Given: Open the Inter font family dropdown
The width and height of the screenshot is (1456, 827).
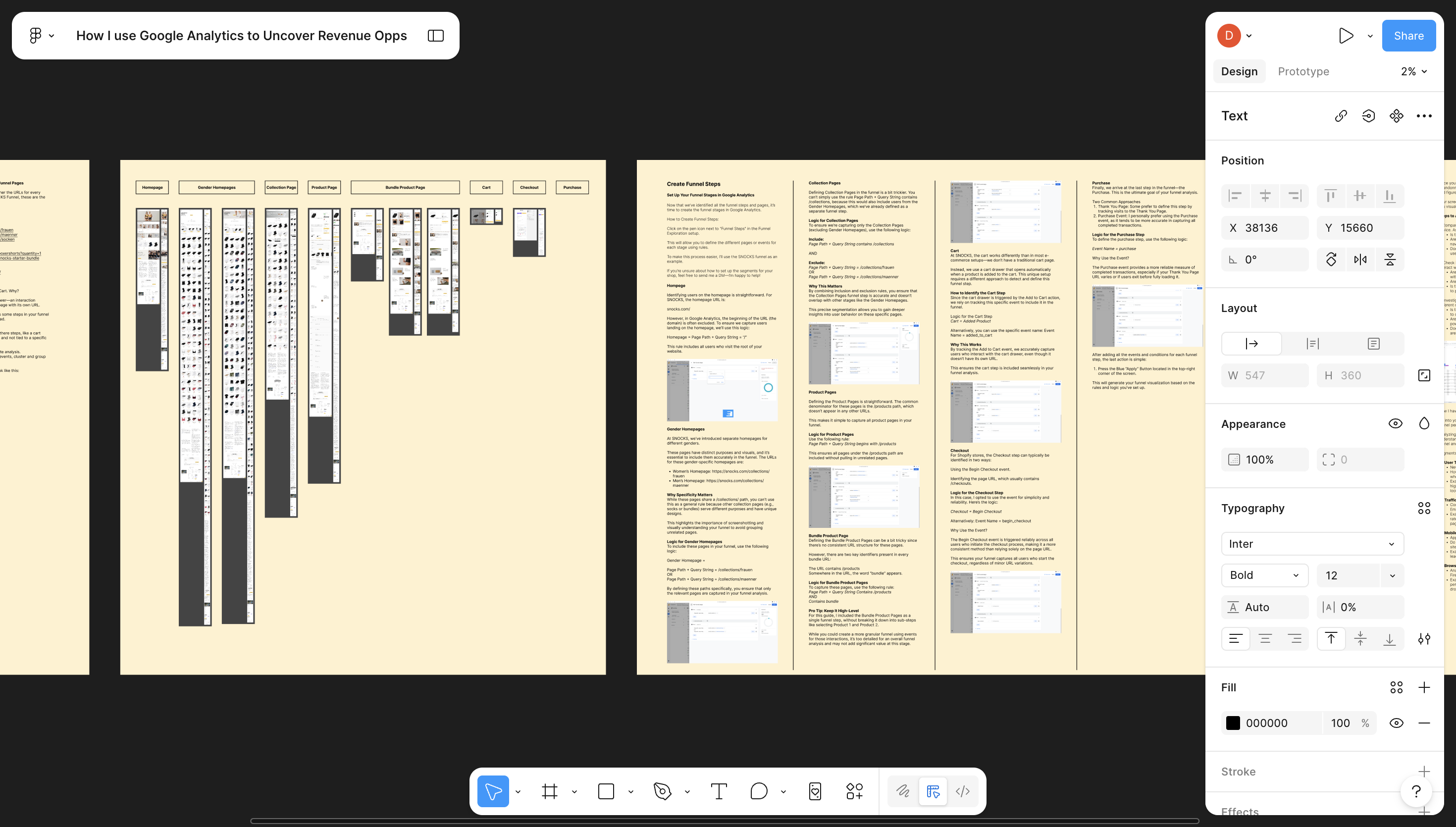Looking at the screenshot, I should pos(1313,544).
